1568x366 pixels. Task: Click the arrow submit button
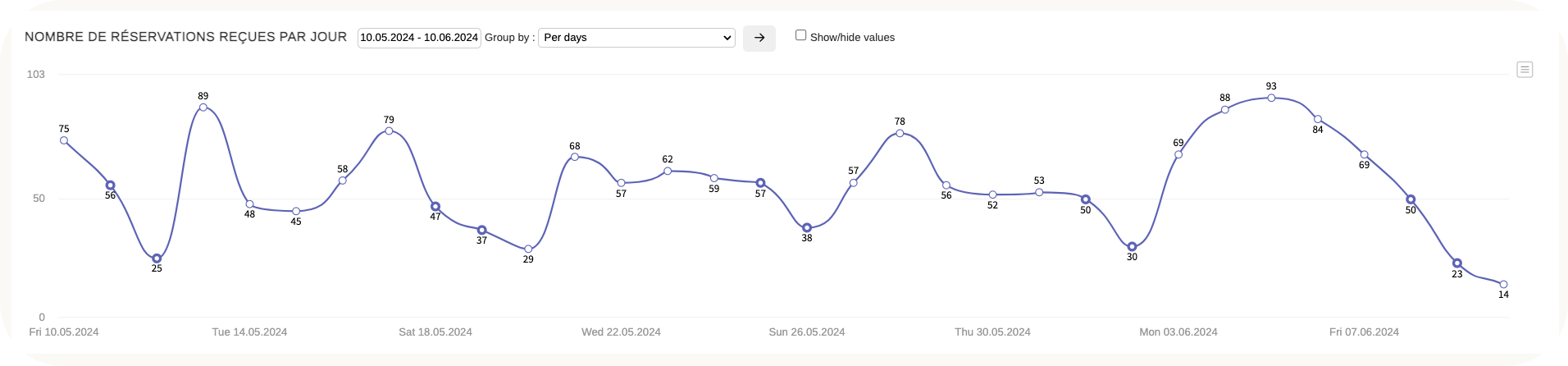point(759,38)
